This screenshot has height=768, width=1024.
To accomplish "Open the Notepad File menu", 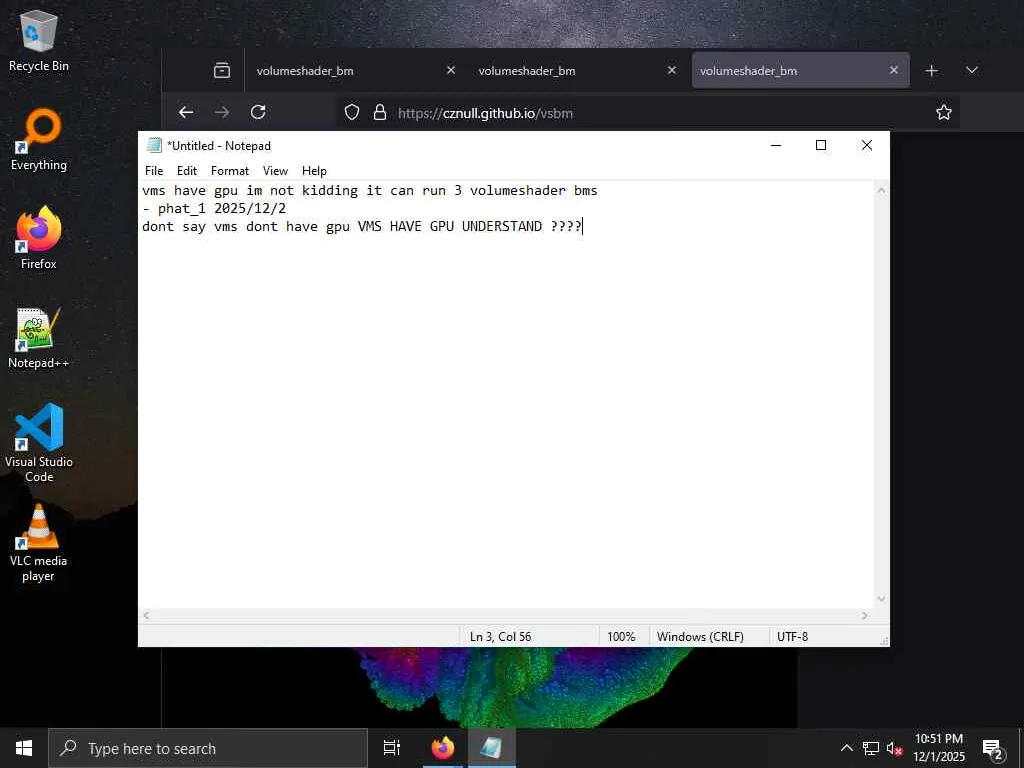I will (154, 170).
